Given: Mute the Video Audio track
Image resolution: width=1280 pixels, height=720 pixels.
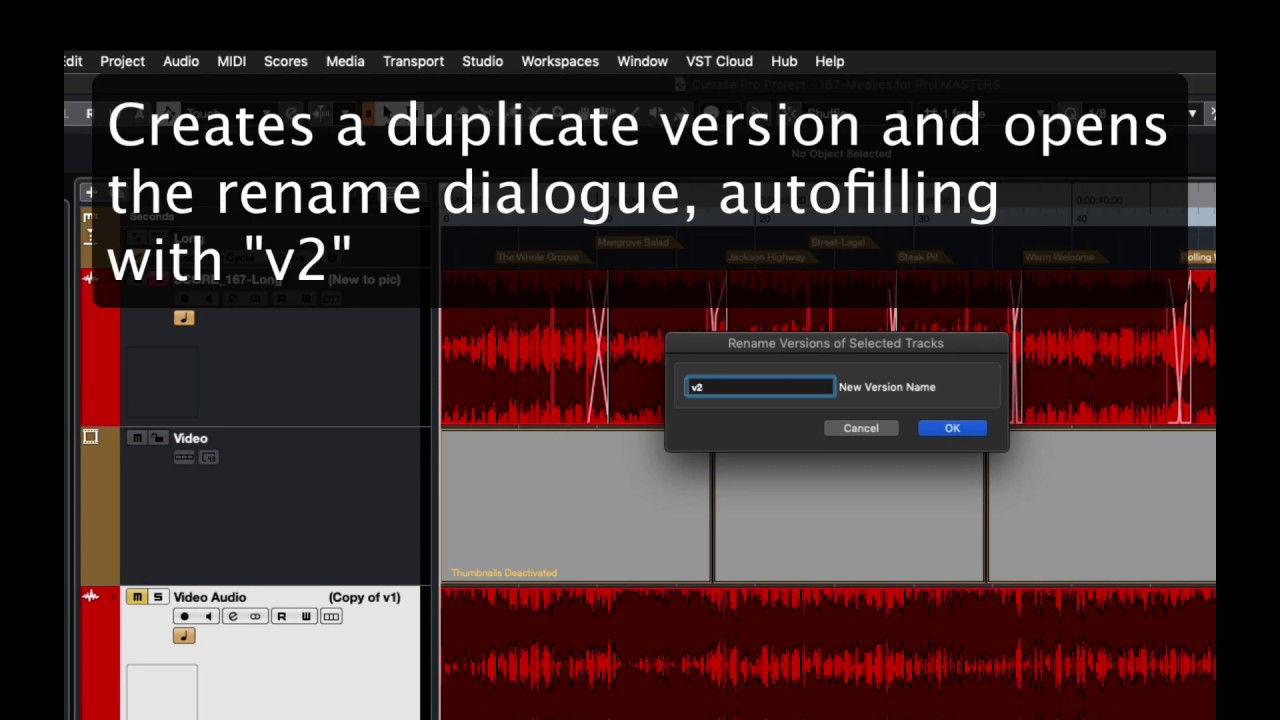Looking at the screenshot, I should pos(137,597).
